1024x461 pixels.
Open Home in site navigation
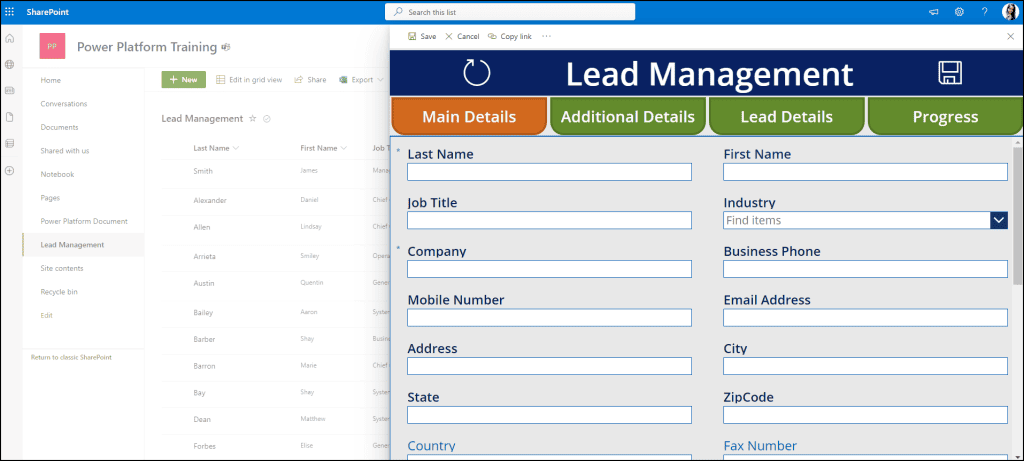point(50,80)
